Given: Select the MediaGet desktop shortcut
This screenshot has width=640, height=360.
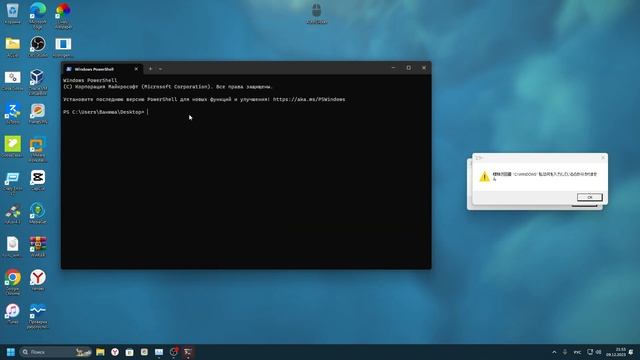Looking at the screenshot, I should (x=38, y=214).
